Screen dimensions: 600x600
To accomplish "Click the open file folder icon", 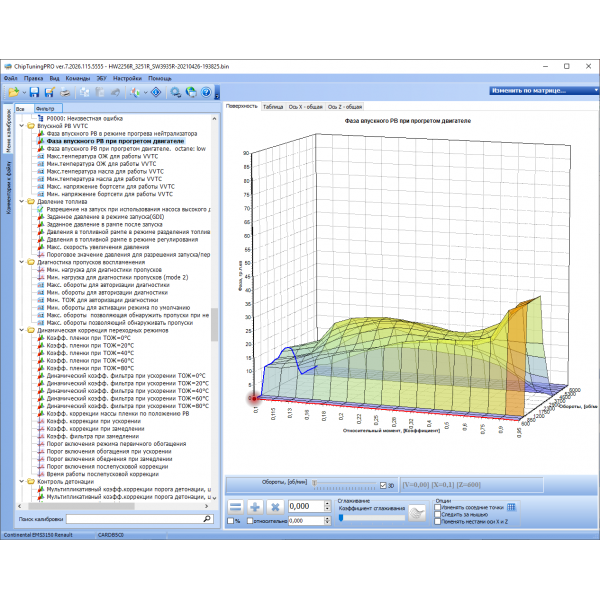I will click(x=12, y=91).
